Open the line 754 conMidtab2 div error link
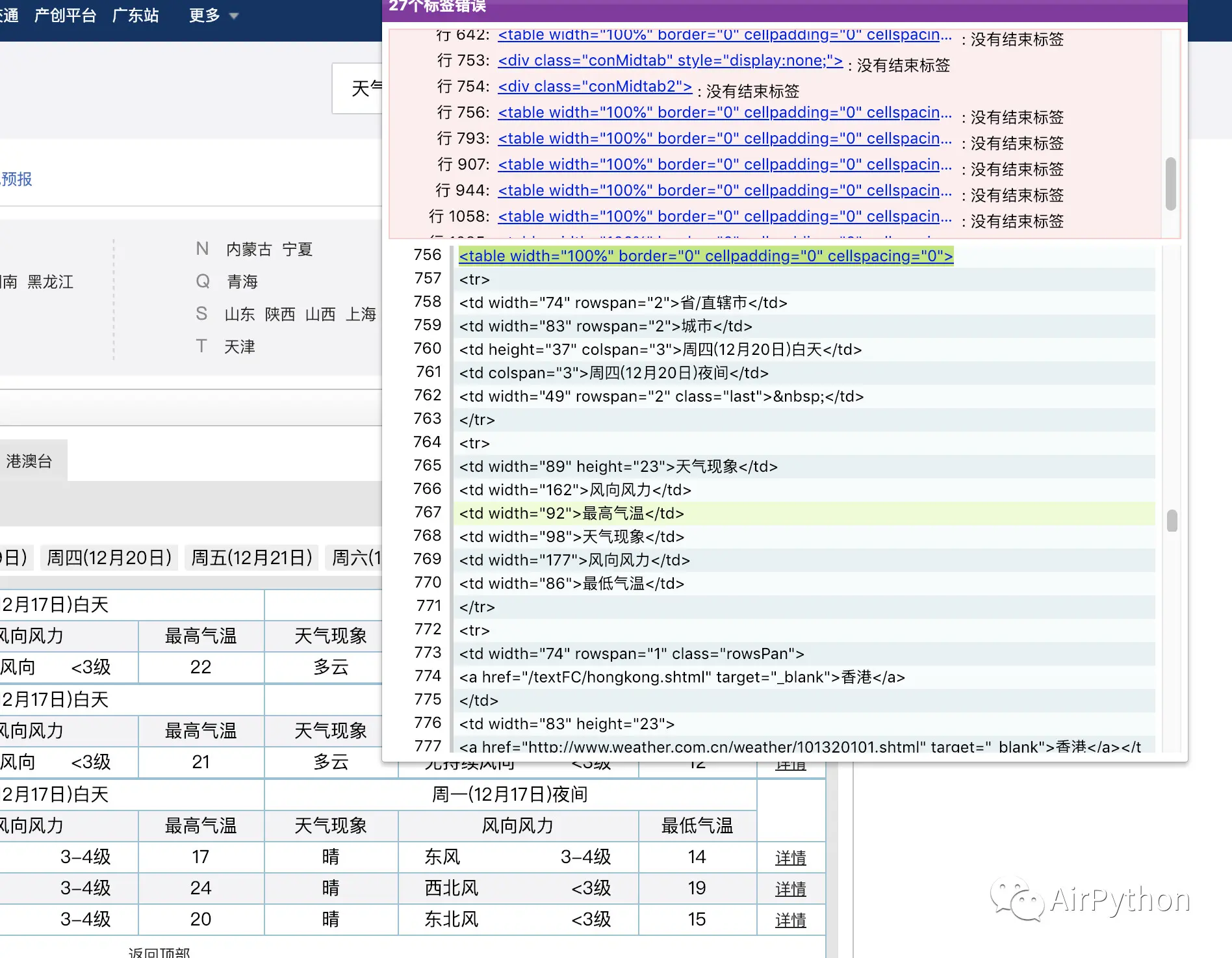 tap(595, 86)
